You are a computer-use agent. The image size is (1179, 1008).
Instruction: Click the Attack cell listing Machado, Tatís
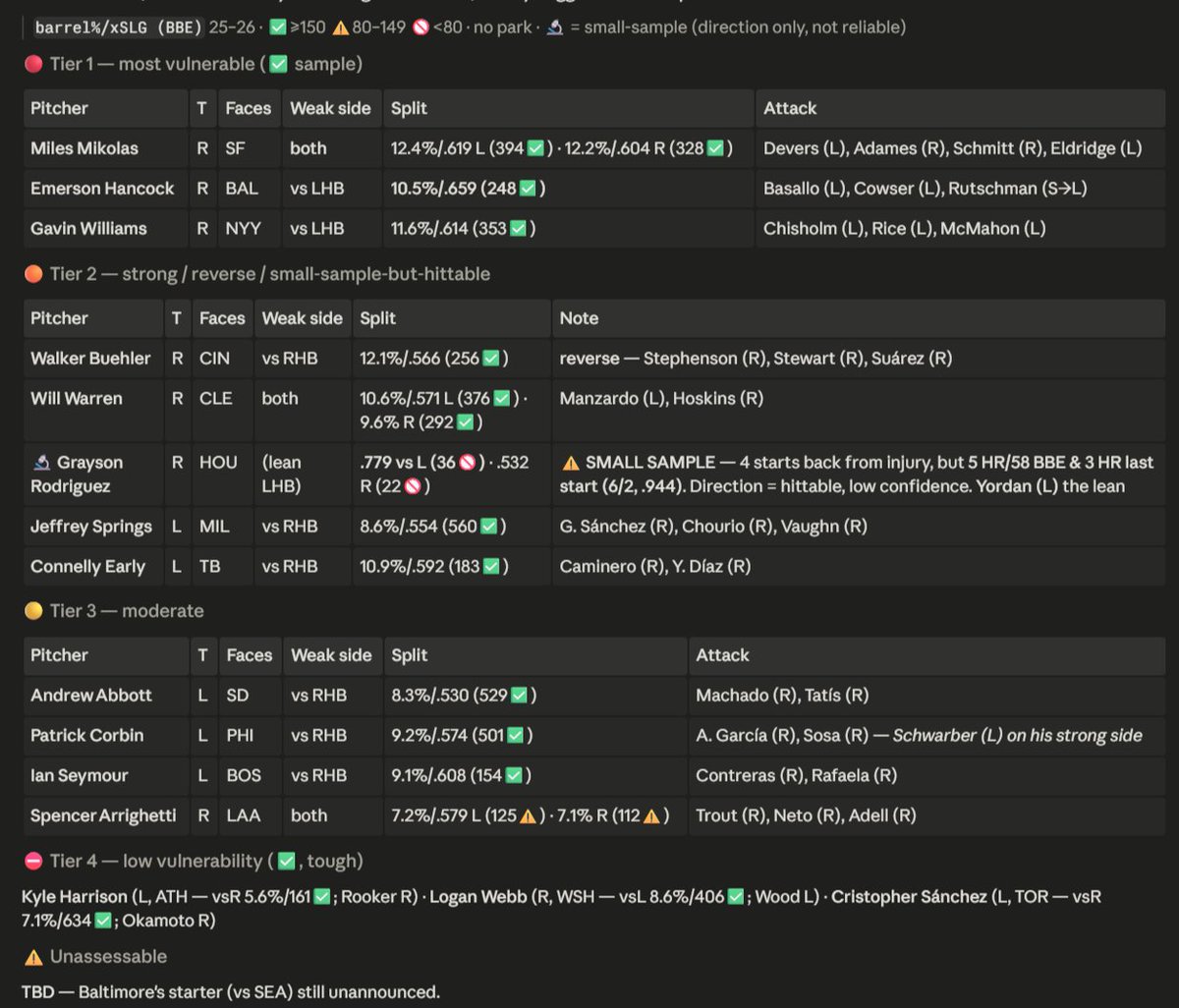coord(927,696)
